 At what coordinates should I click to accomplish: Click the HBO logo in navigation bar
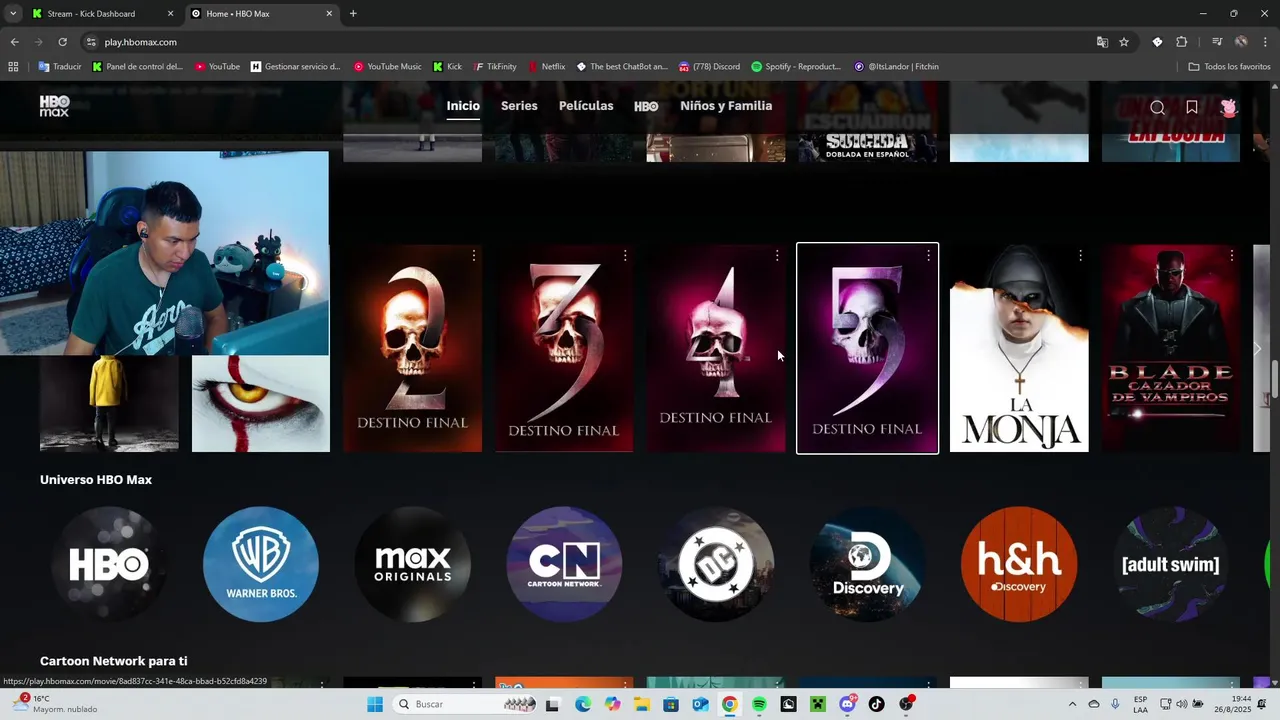pos(646,106)
